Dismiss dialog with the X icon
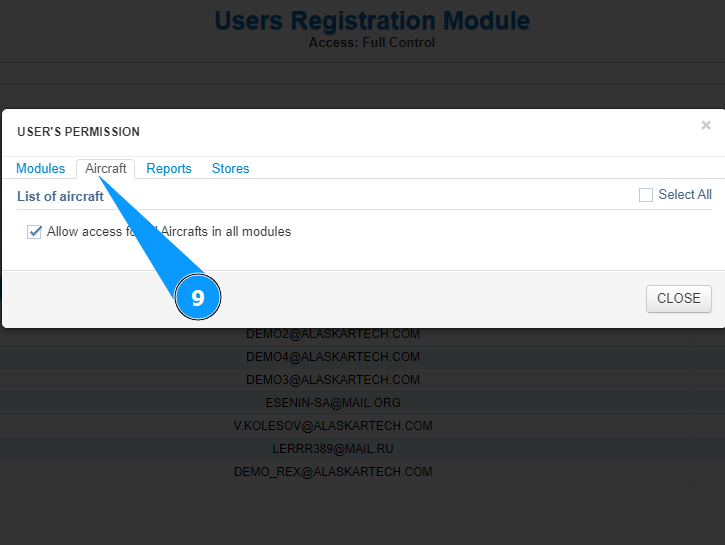The width and height of the screenshot is (725, 545). tap(706, 125)
